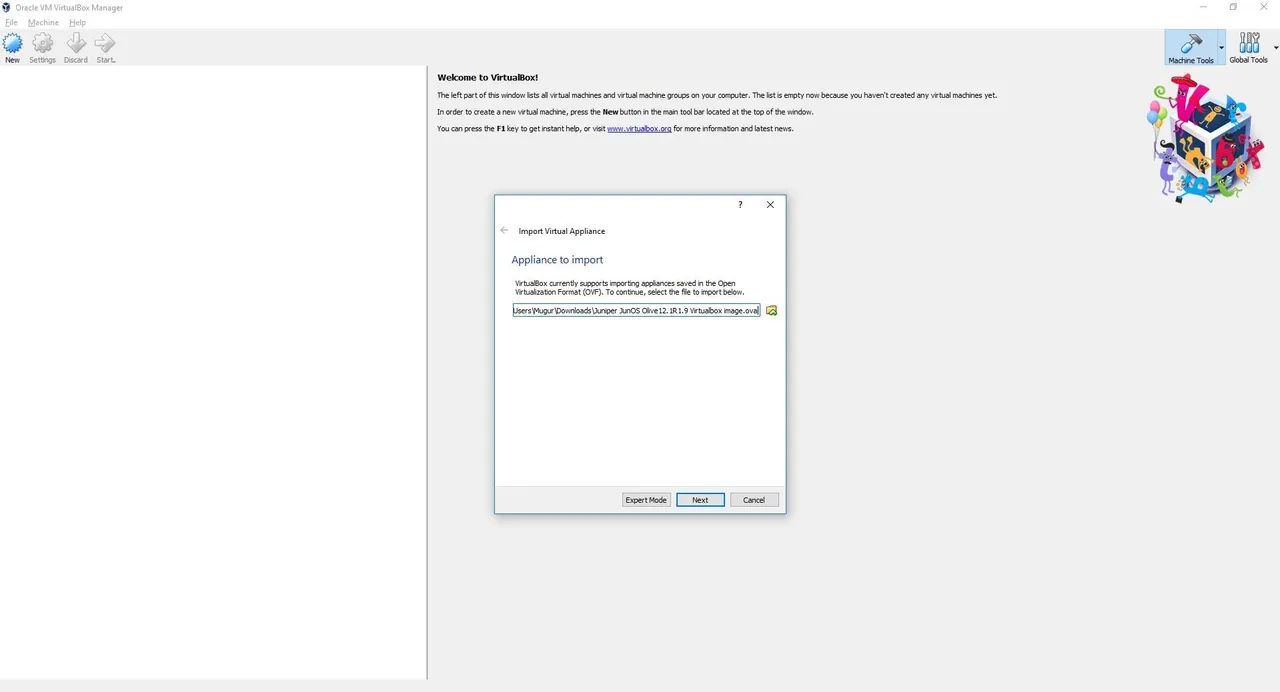Click the New virtual machine toolbar icon
The width and height of the screenshot is (1280, 692).
tap(12, 47)
